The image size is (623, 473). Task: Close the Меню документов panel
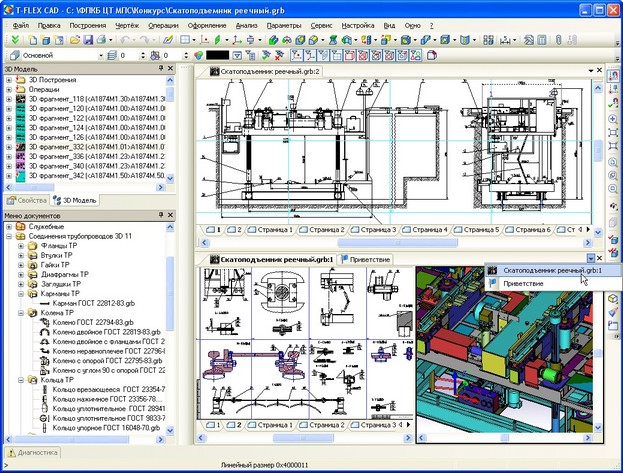coord(170,215)
